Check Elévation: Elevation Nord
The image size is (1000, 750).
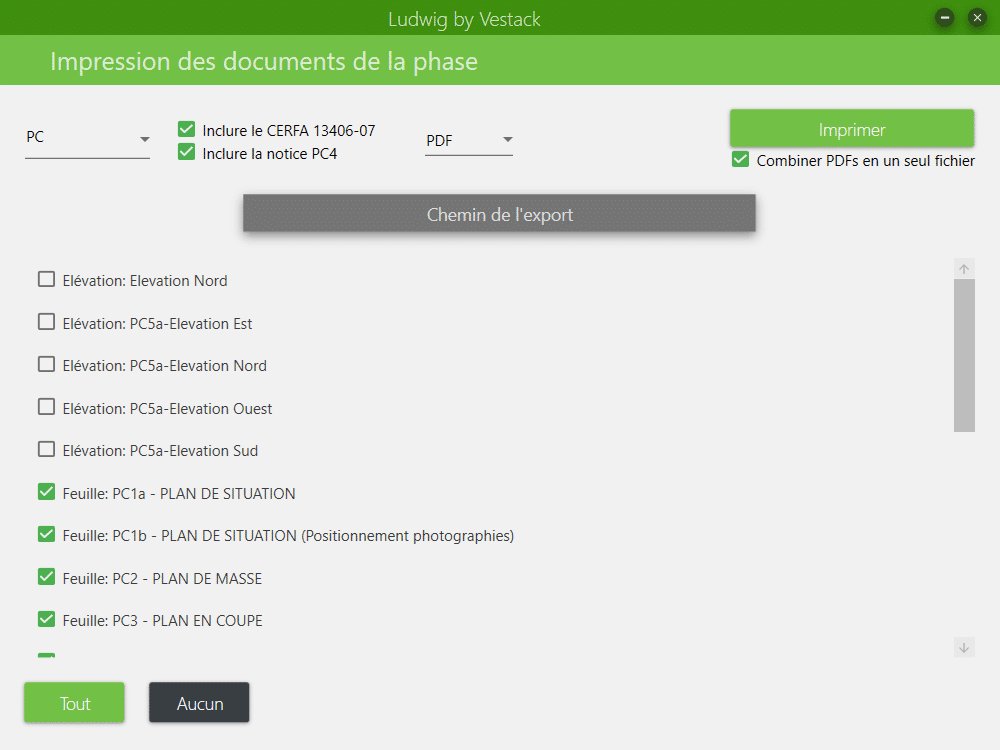click(46, 279)
